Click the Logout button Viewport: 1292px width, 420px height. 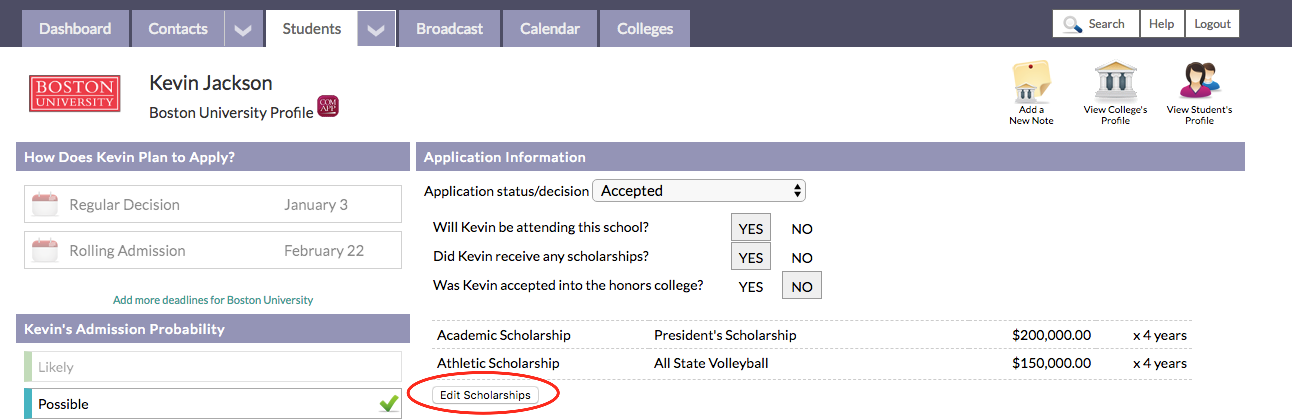[1212, 24]
